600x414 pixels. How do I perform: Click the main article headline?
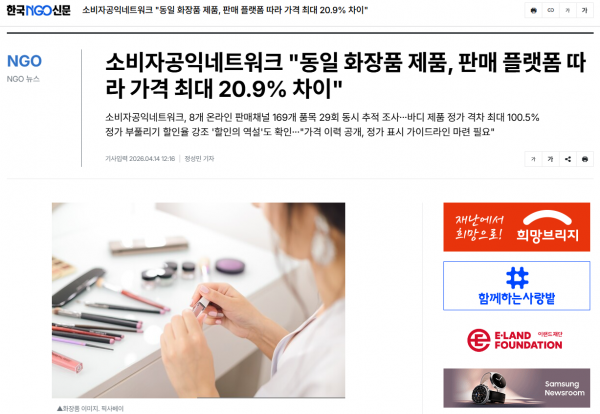tap(346, 75)
